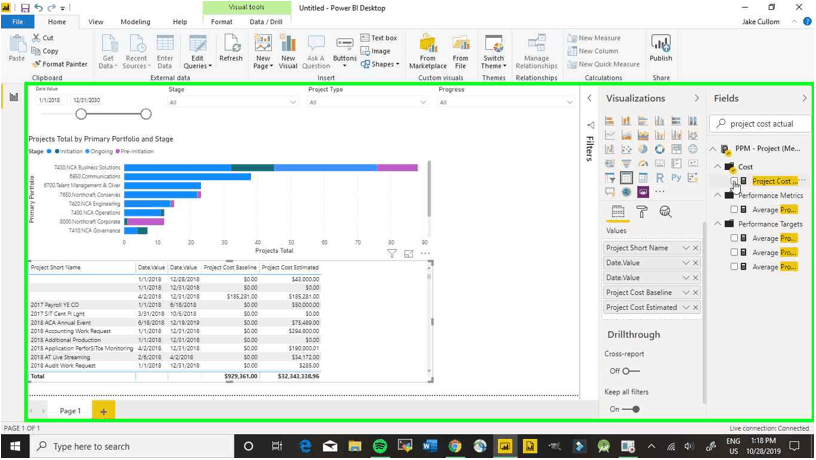Select the donut chart visual
The height and width of the screenshot is (460, 816).
click(659, 149)
